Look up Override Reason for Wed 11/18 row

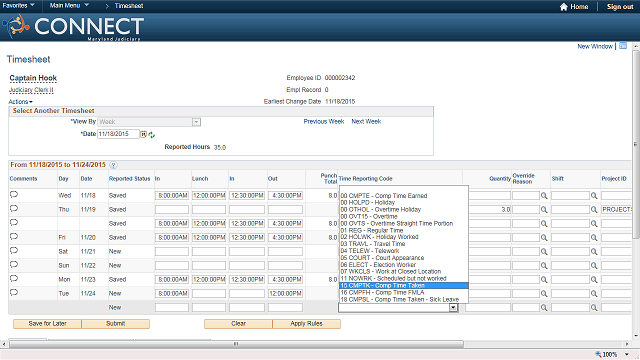coord(544,196)
